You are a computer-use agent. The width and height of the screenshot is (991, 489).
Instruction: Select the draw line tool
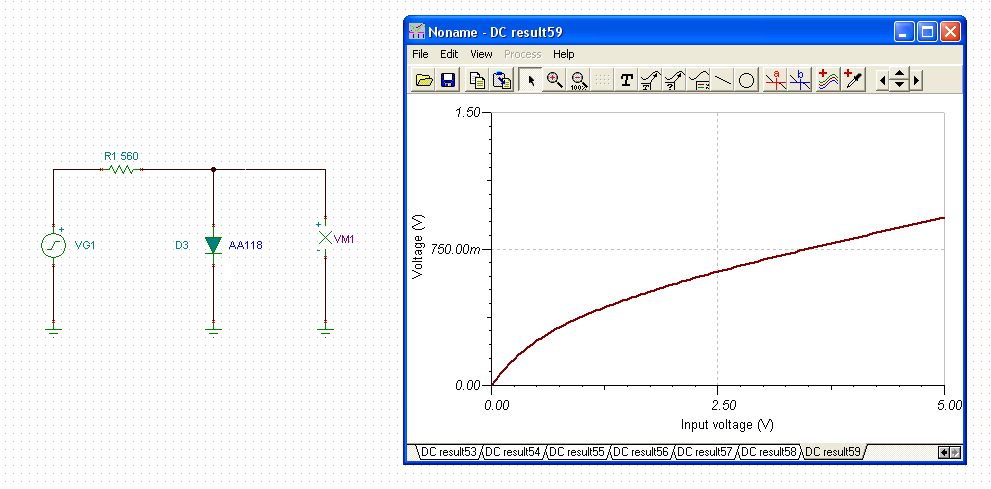click(x=722, y=80)
